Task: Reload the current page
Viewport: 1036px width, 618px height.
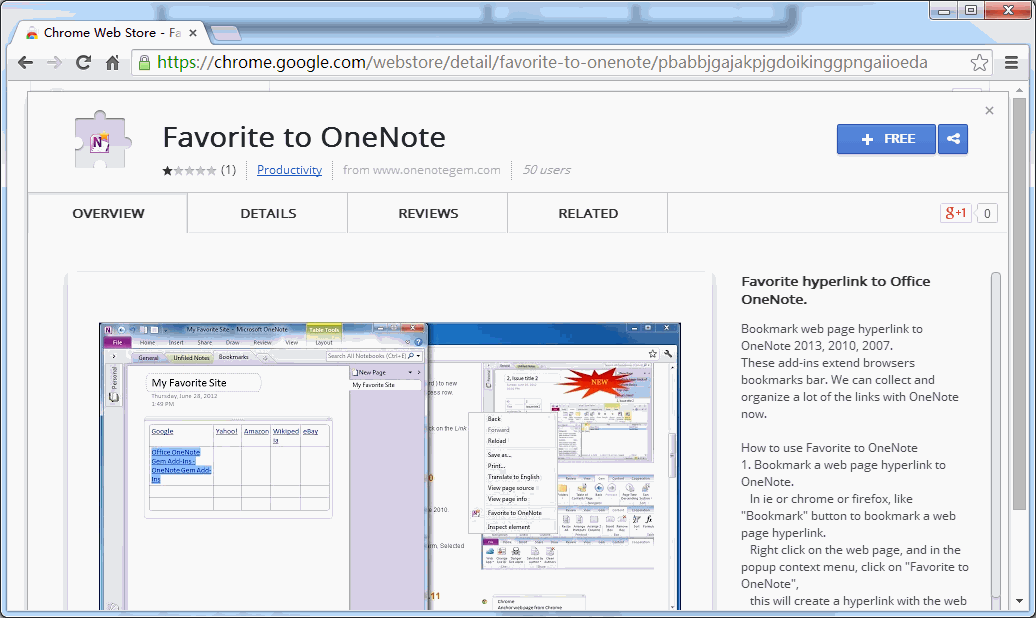Action: pos(83,63)
